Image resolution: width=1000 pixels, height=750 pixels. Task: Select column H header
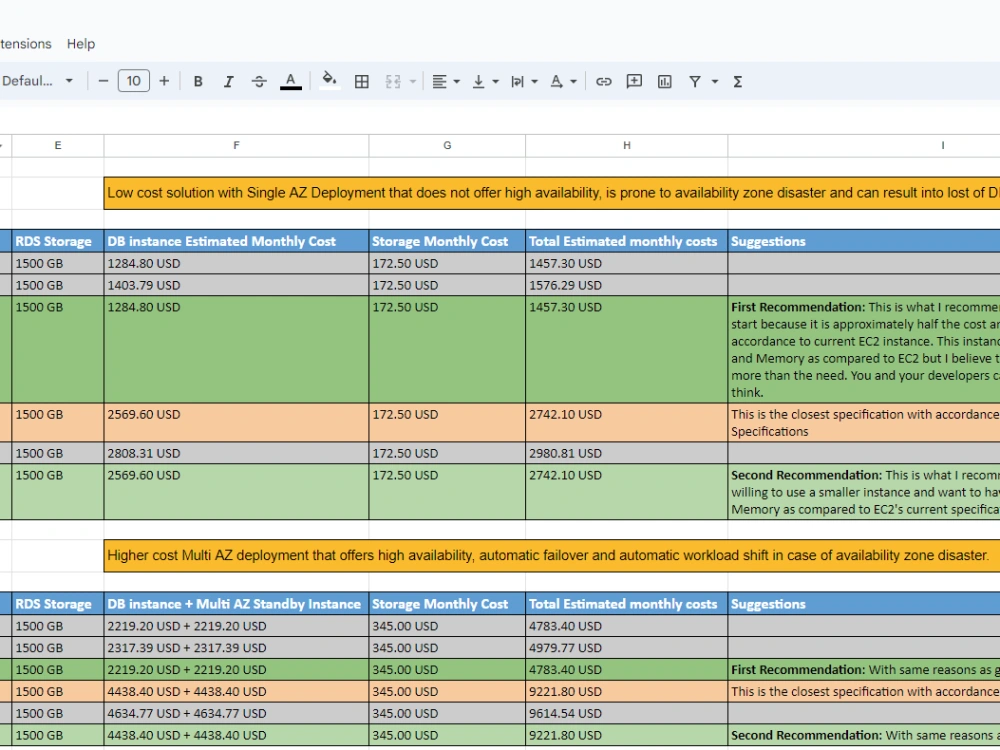(x=626, y=145)
